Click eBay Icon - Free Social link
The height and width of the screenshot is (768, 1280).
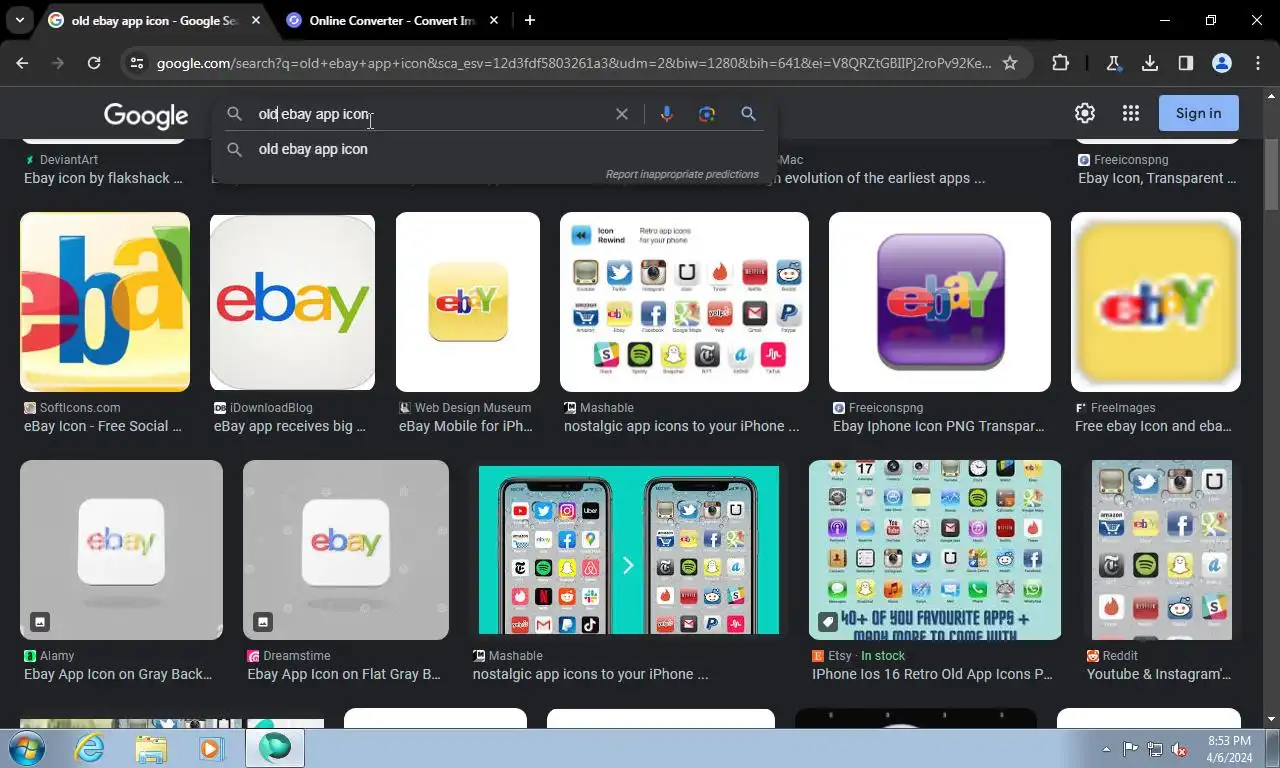coord(103,426)
